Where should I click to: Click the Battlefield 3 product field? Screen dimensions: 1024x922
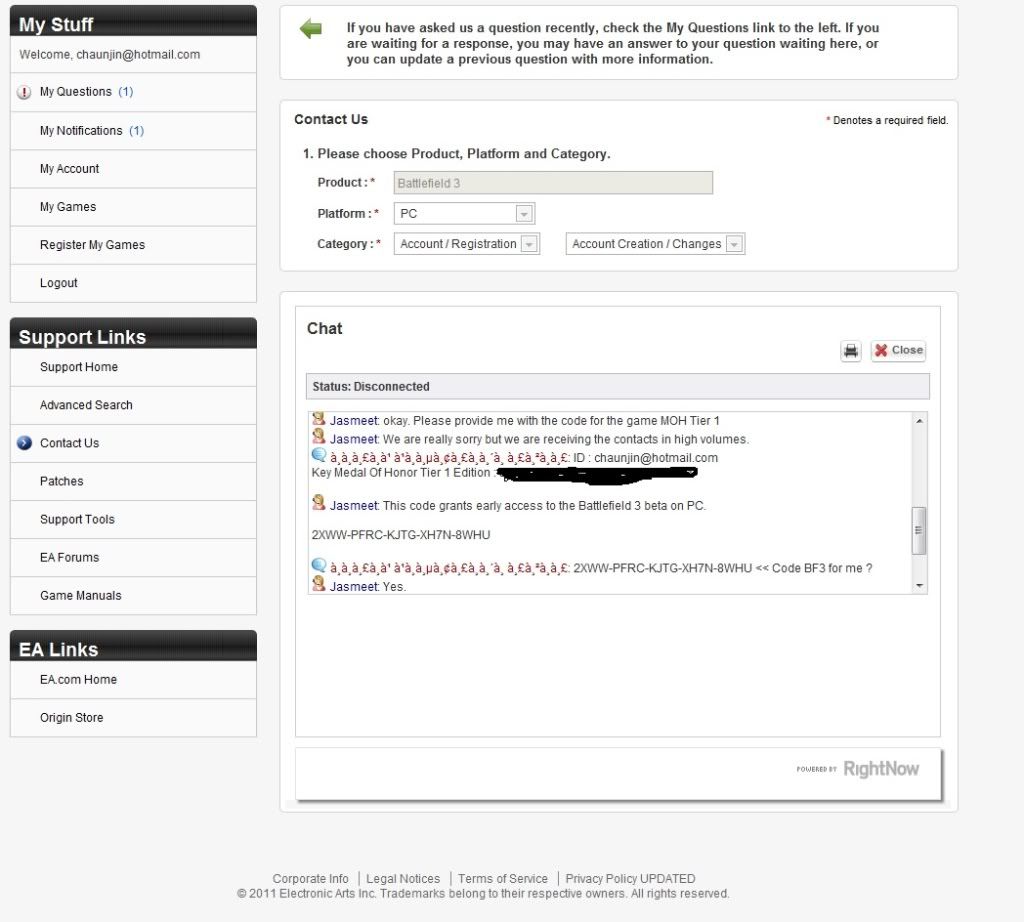point(553,183)
